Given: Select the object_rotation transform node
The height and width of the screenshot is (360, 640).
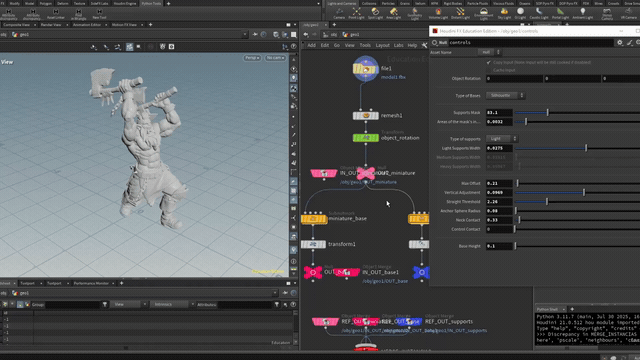Looking at the screenshot, I should point(365,138).
